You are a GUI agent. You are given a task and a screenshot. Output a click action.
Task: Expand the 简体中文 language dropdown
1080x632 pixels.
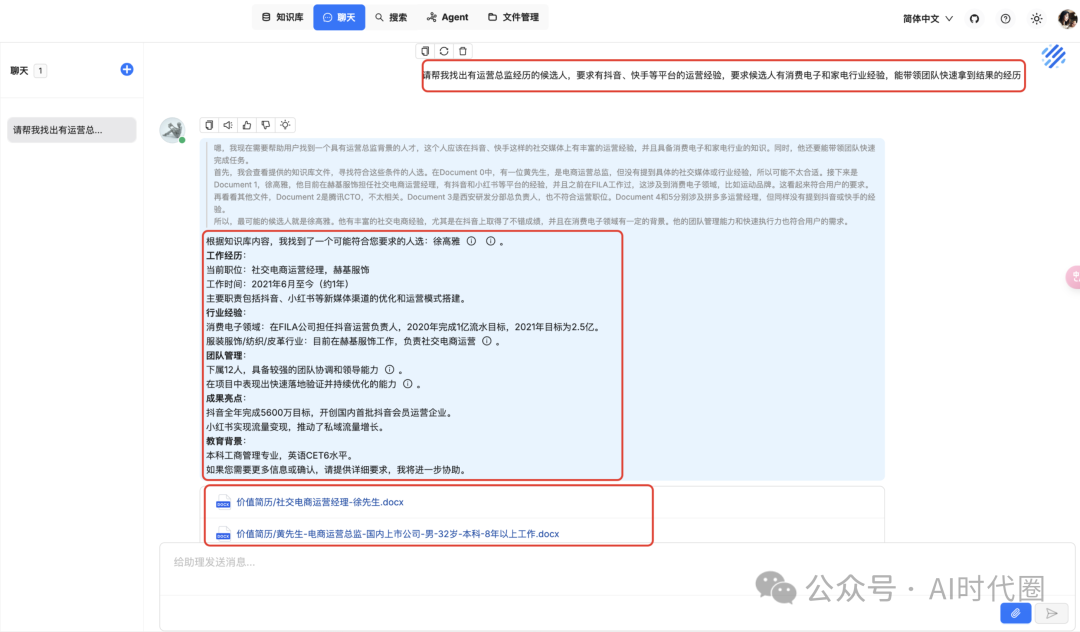pyautogui.click(x=928, y=19)
